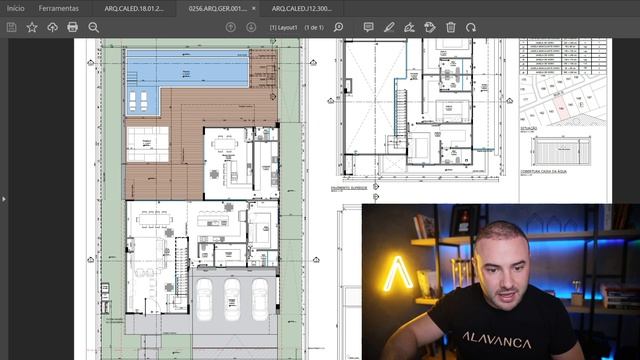Close the 0256.ARQ.GER.001 tab
The image size is (640, 360).
253,8
